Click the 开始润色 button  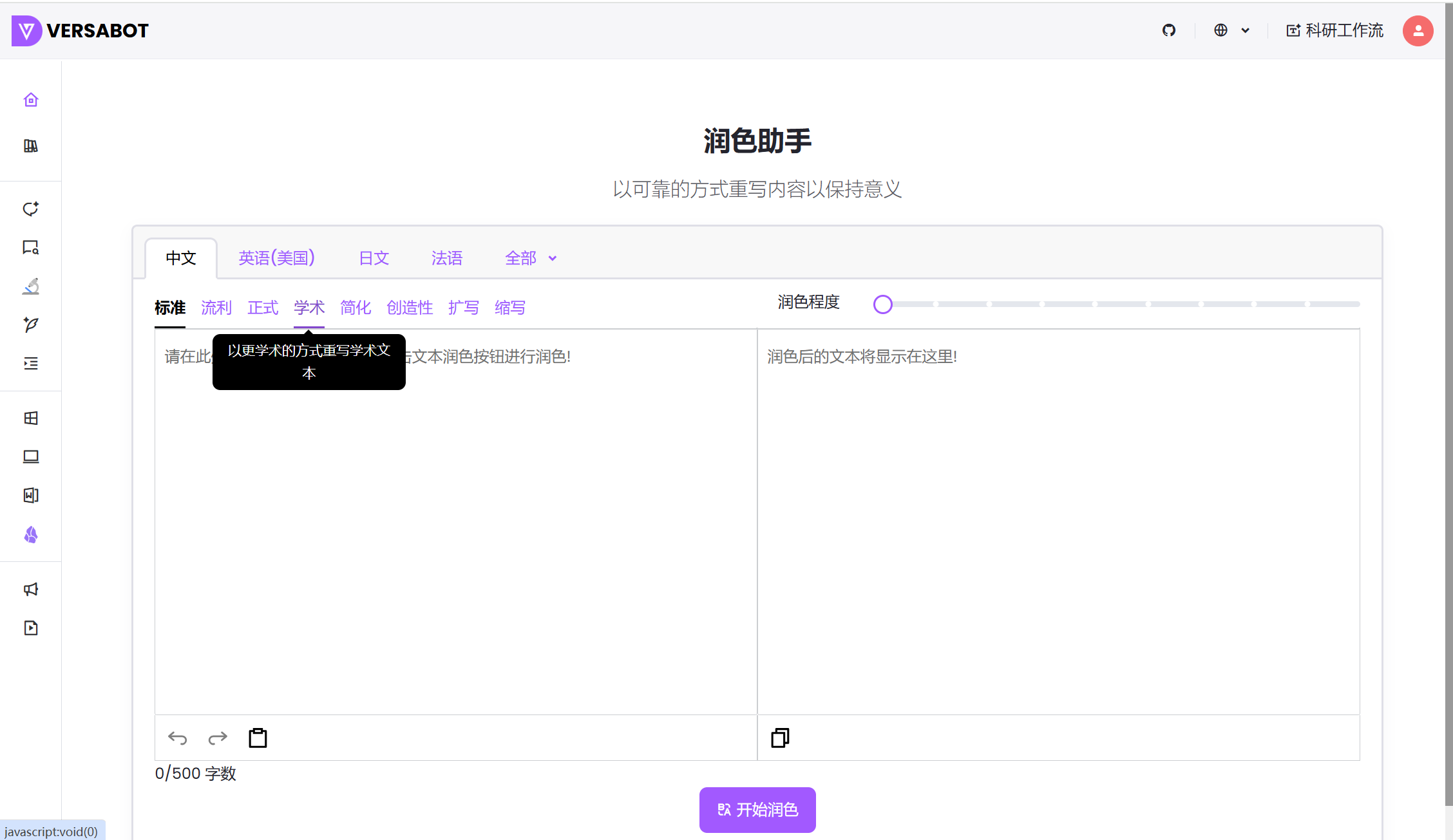tap(757, 810)
